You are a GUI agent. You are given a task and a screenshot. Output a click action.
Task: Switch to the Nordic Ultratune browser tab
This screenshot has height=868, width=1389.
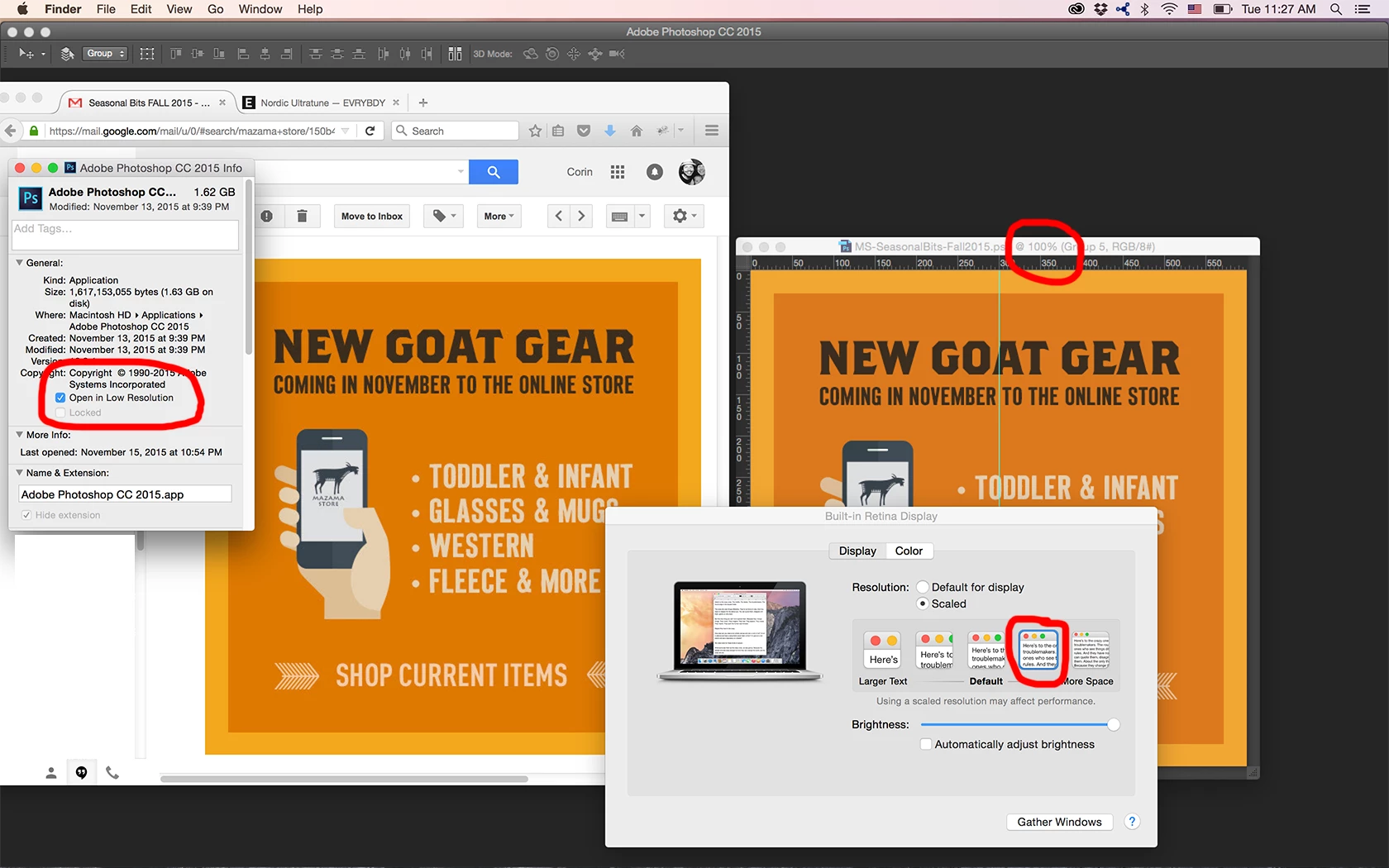tap(321, 103)
